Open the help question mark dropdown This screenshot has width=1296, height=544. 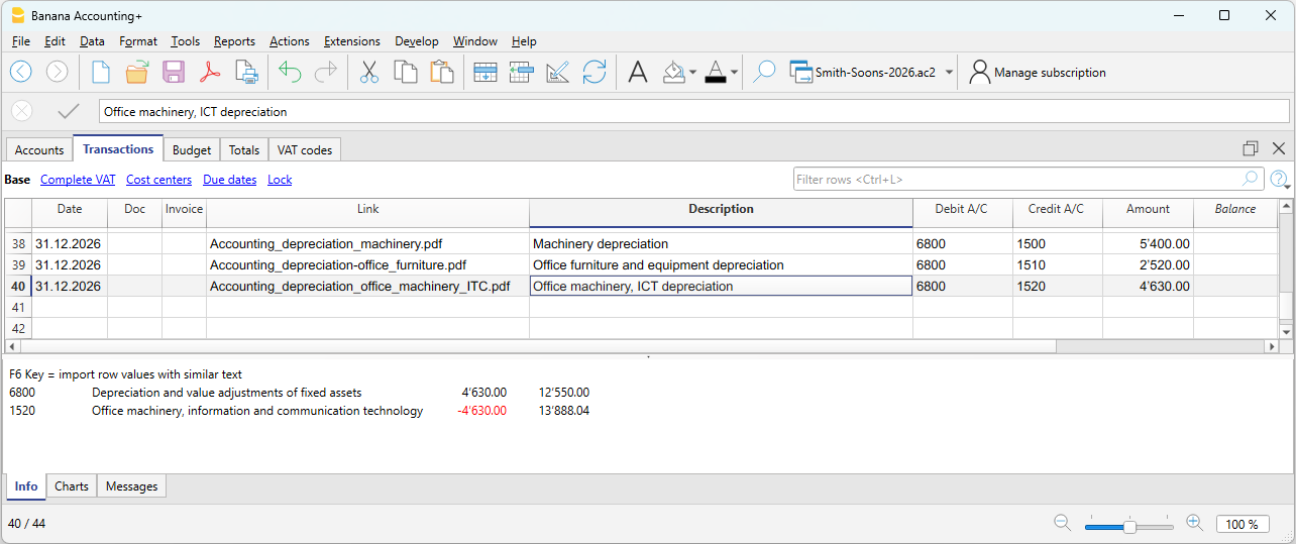tap(1279, 180)
